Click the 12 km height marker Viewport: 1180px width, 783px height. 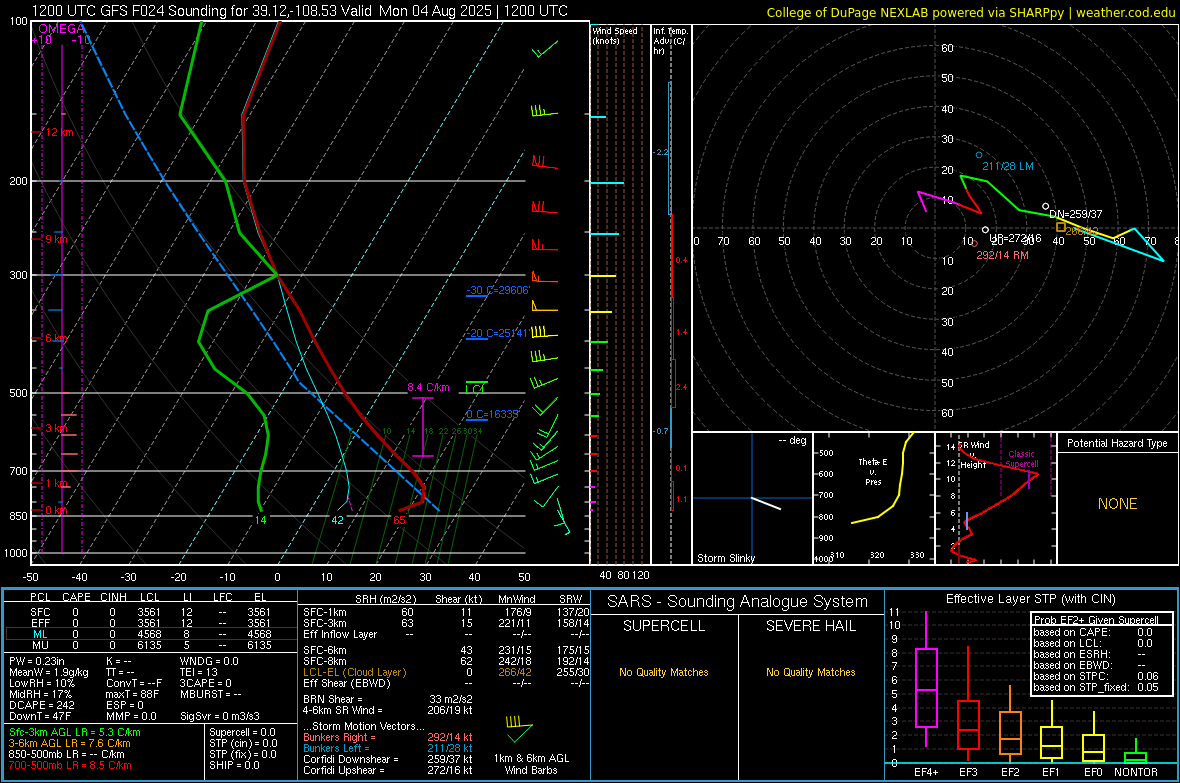pyautogui.click(x=58, y=132)
